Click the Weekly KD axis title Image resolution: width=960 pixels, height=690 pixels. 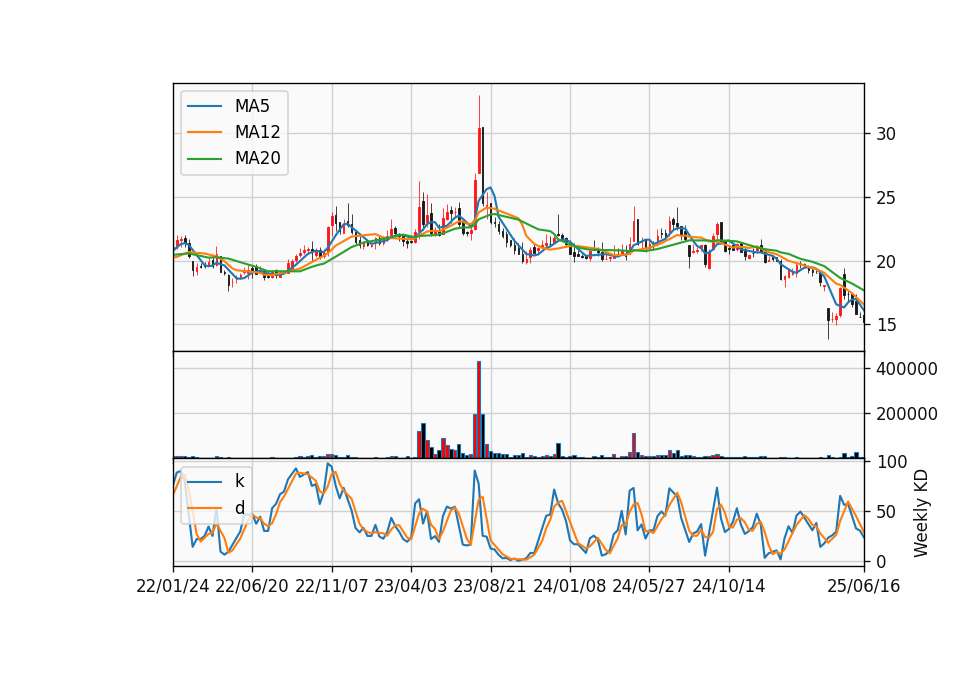[921, 513]
